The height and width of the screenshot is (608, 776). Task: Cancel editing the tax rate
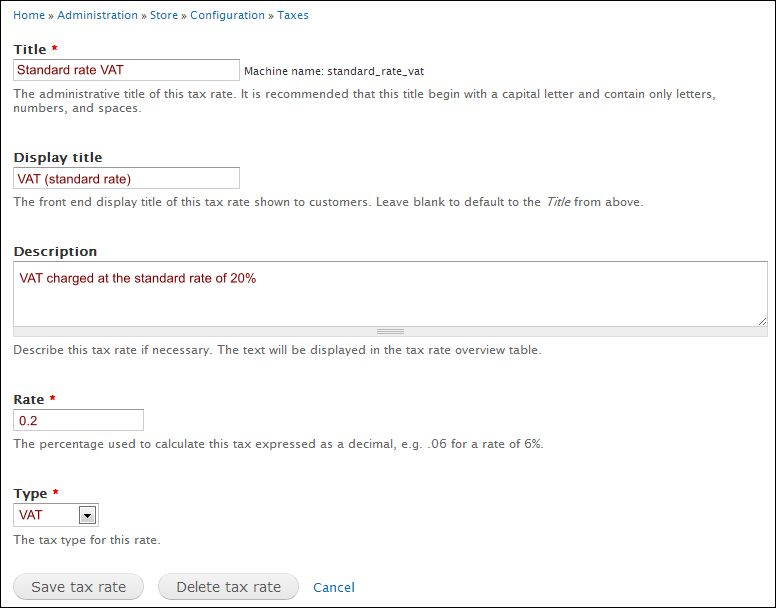(x=334, y=587)
